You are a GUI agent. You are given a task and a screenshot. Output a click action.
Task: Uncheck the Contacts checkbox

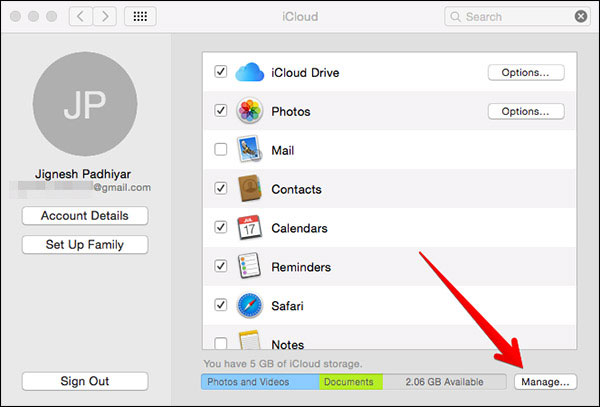(221, 188)
